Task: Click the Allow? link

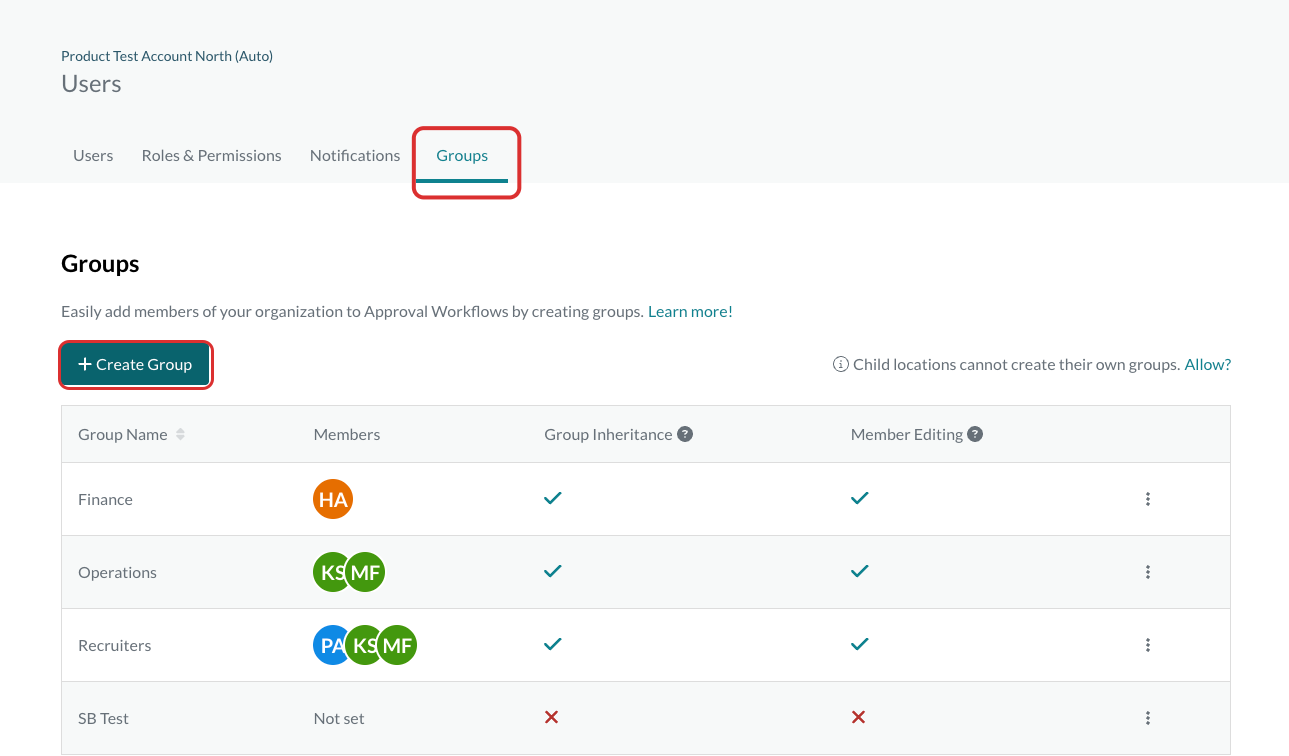Action: [1208, 364]
